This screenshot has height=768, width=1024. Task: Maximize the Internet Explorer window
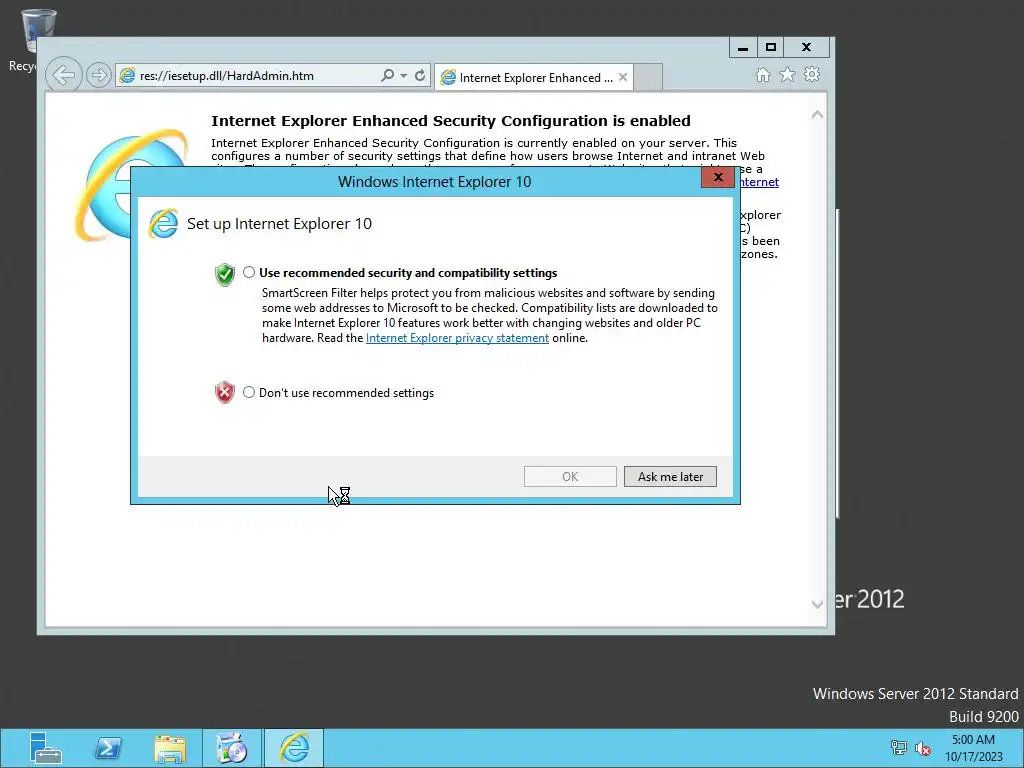(x=771, y=47)
